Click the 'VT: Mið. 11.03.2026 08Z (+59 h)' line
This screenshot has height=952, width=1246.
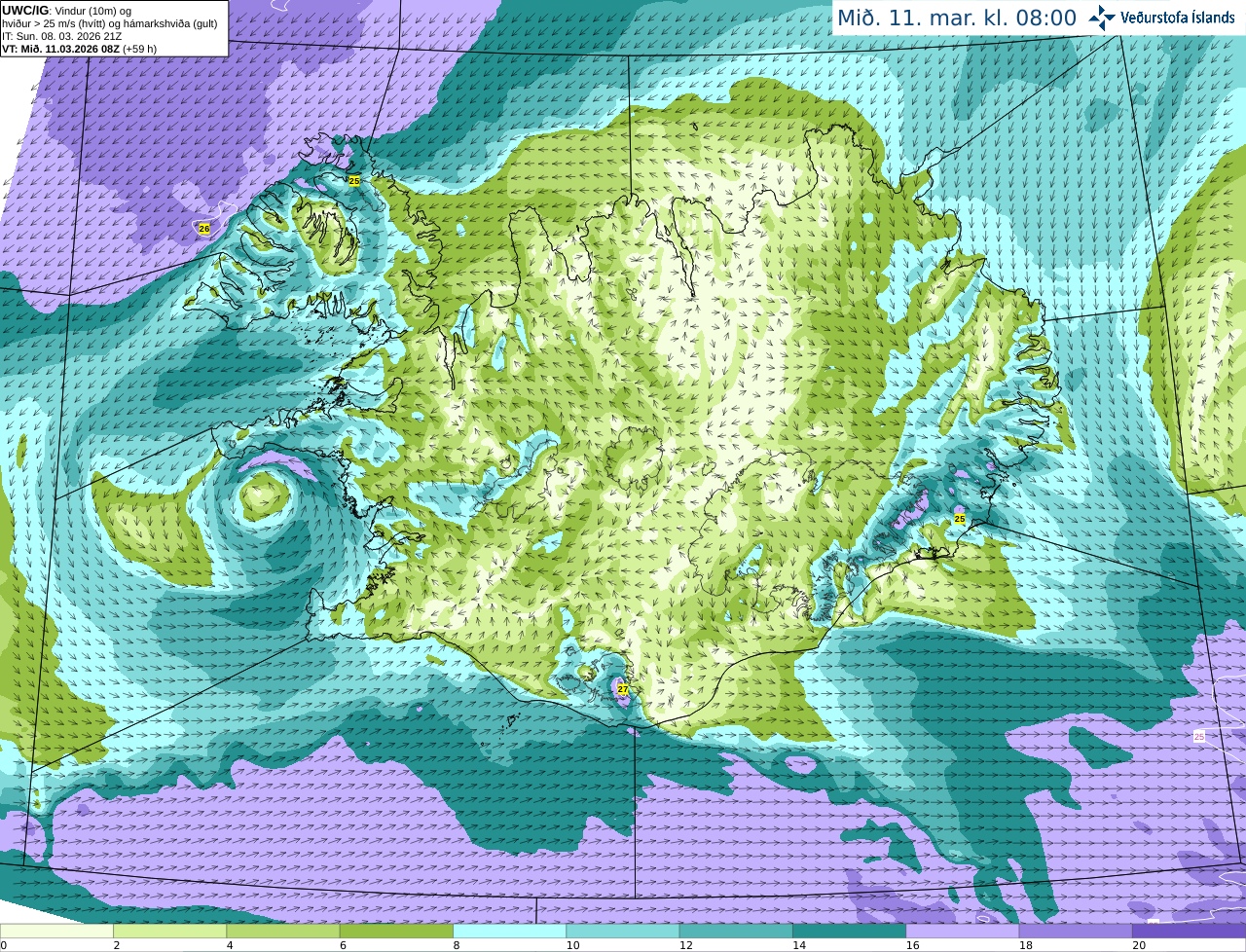[x=79, y=49]
